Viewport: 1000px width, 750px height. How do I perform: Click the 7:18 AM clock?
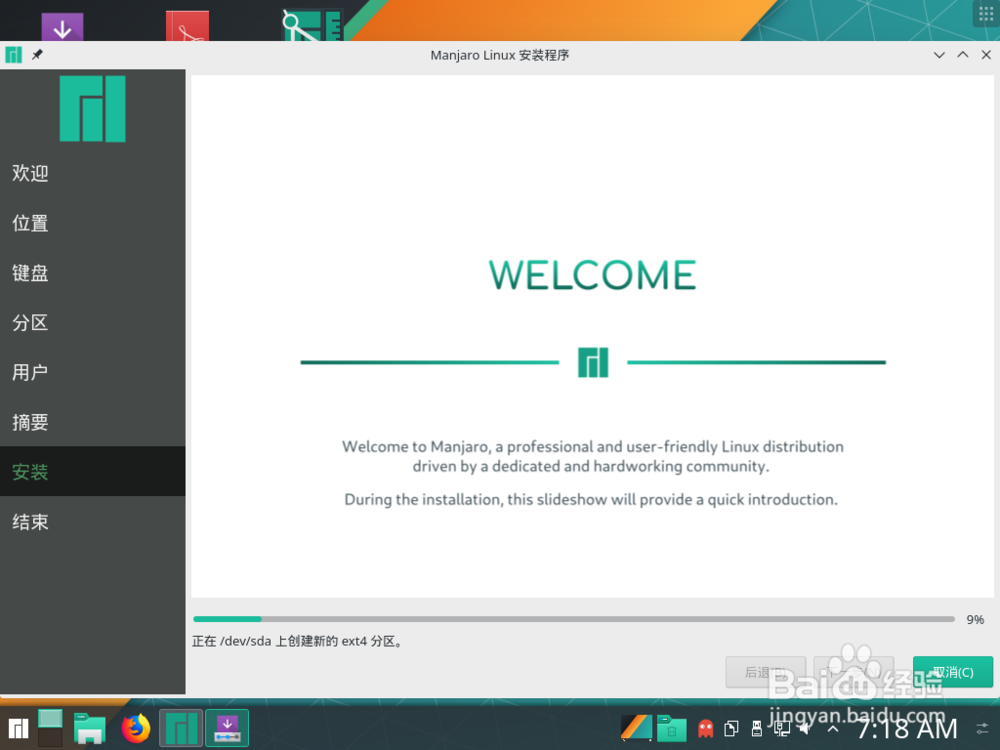click(906, 728)
